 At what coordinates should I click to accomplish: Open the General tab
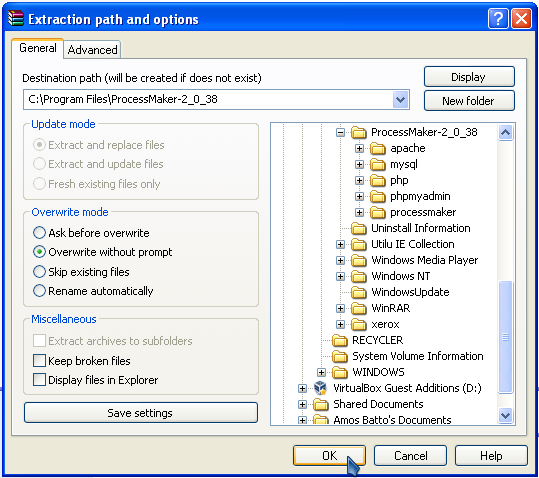click(37, 48)
